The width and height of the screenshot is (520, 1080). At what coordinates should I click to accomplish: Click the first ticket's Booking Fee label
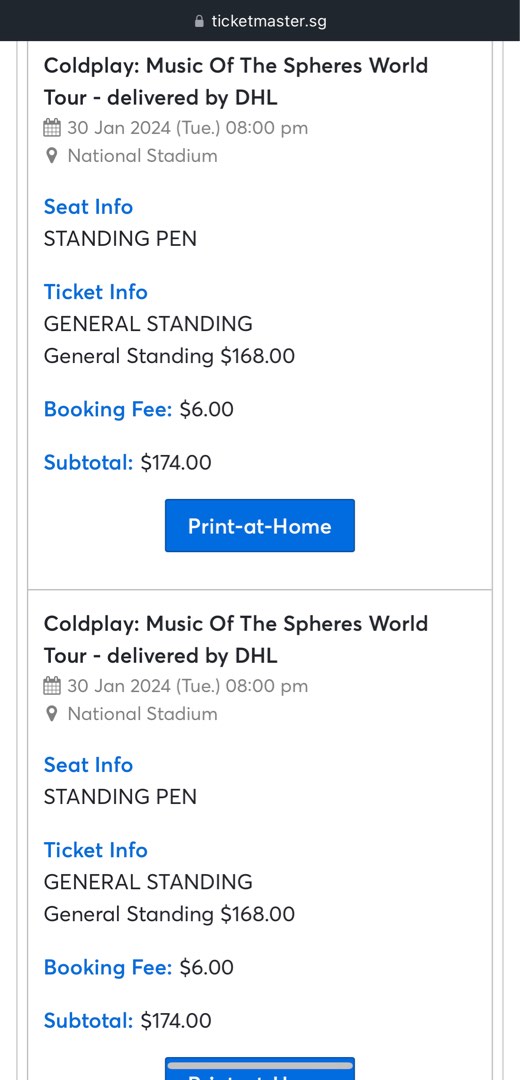tap(108, 410)
